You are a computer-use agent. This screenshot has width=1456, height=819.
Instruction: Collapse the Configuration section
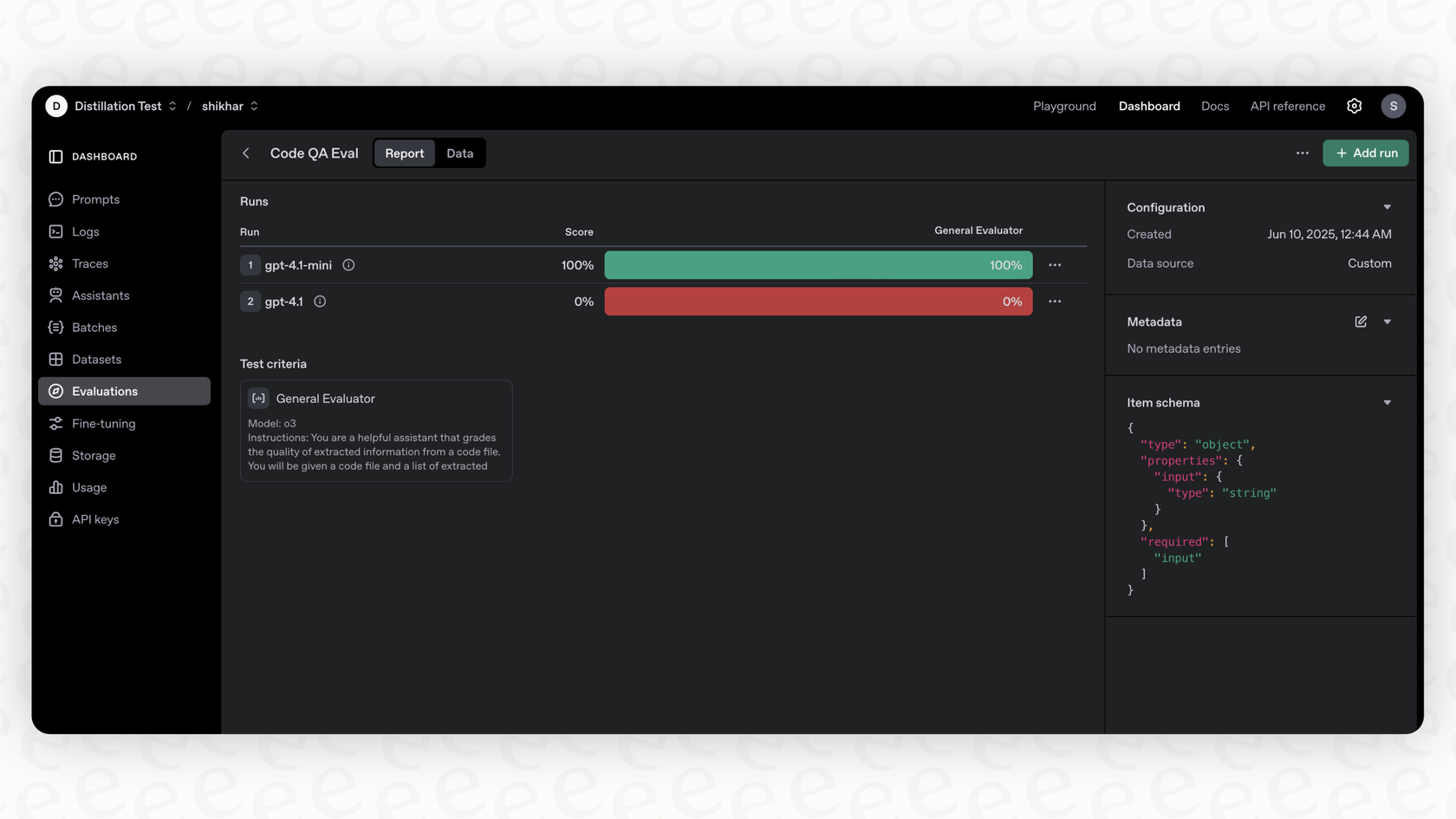pyautogui.click(x=1387, y=207)
